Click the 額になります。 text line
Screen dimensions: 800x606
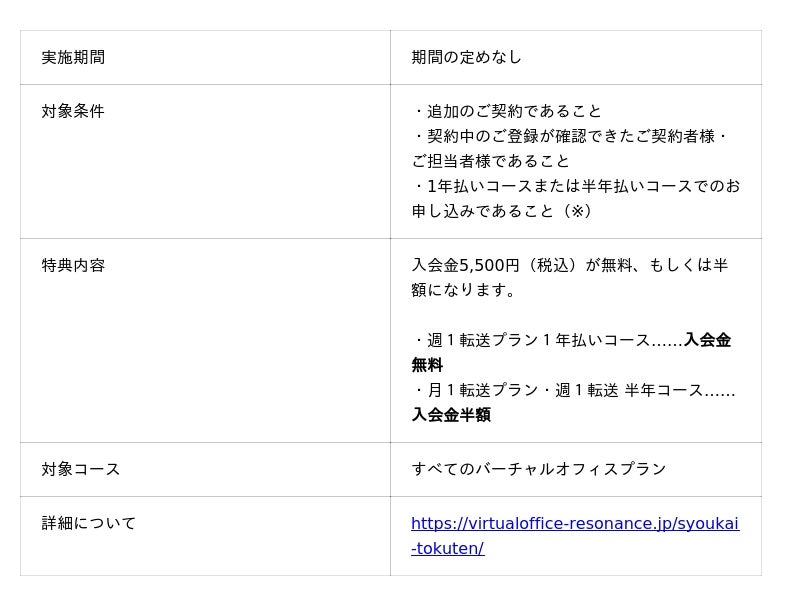[x=464, y=290]
